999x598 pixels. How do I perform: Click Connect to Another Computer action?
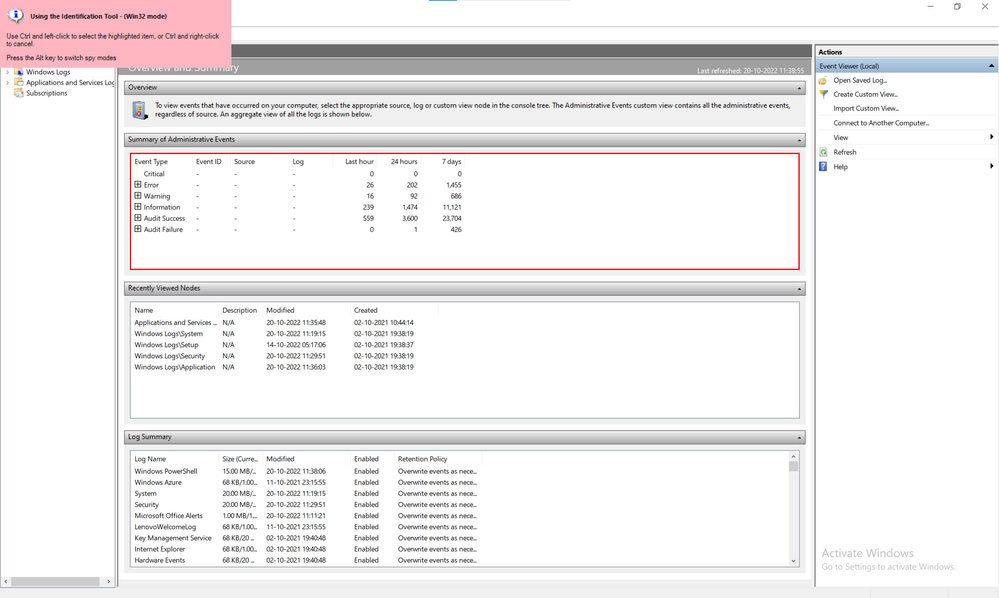click(x=881, y=123)
